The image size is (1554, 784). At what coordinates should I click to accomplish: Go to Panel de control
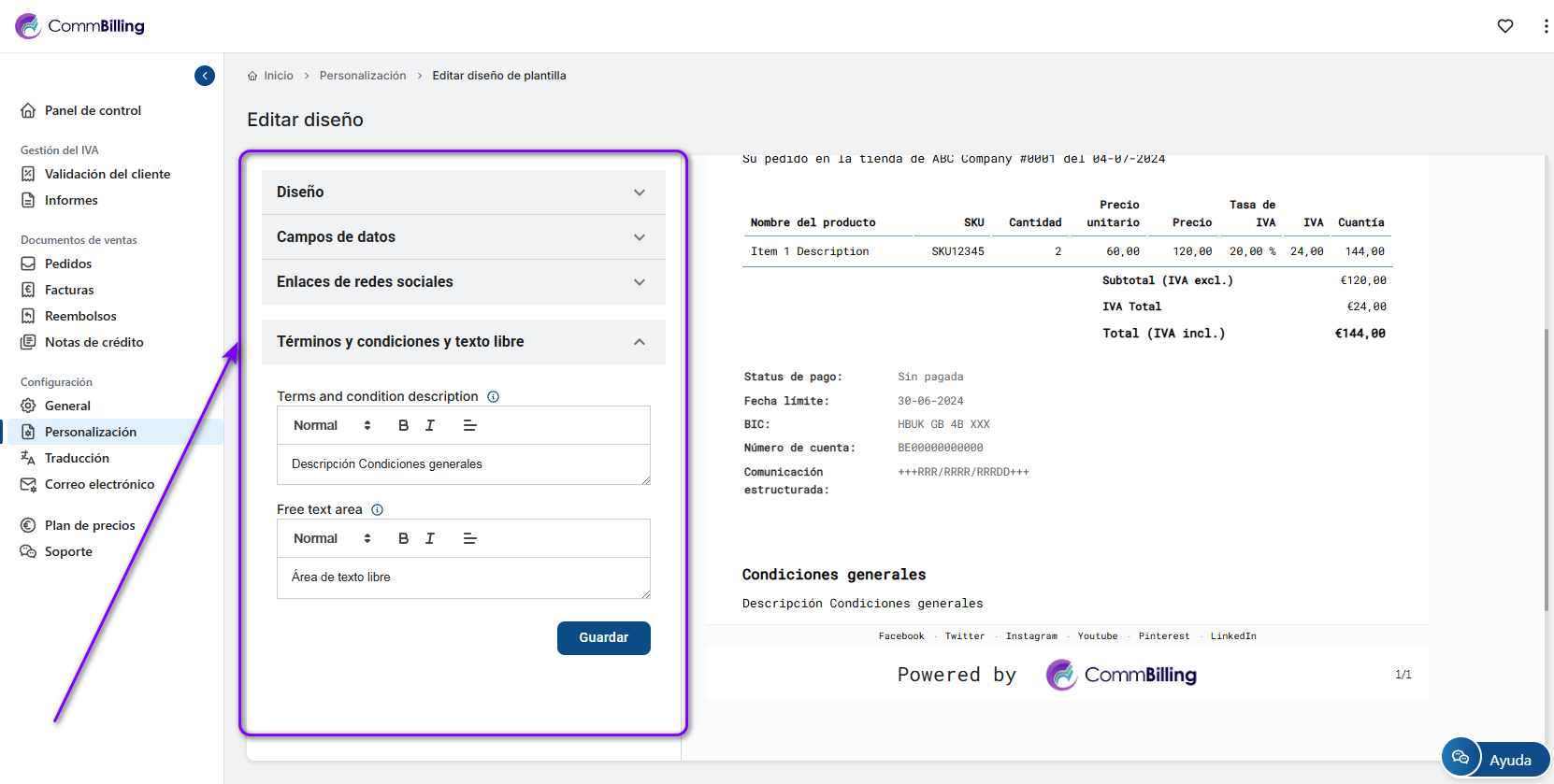(93, 110)
